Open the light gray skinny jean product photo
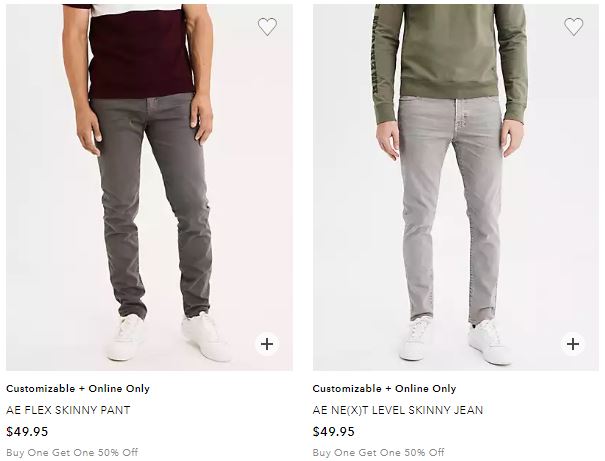The image size is (605, 461). tap(456, 187)
